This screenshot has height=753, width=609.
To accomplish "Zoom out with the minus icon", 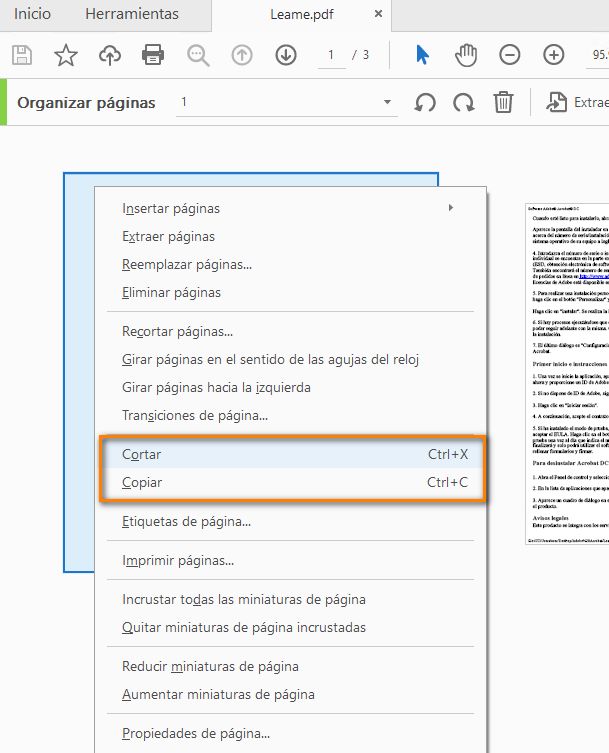I will (510, 55).
